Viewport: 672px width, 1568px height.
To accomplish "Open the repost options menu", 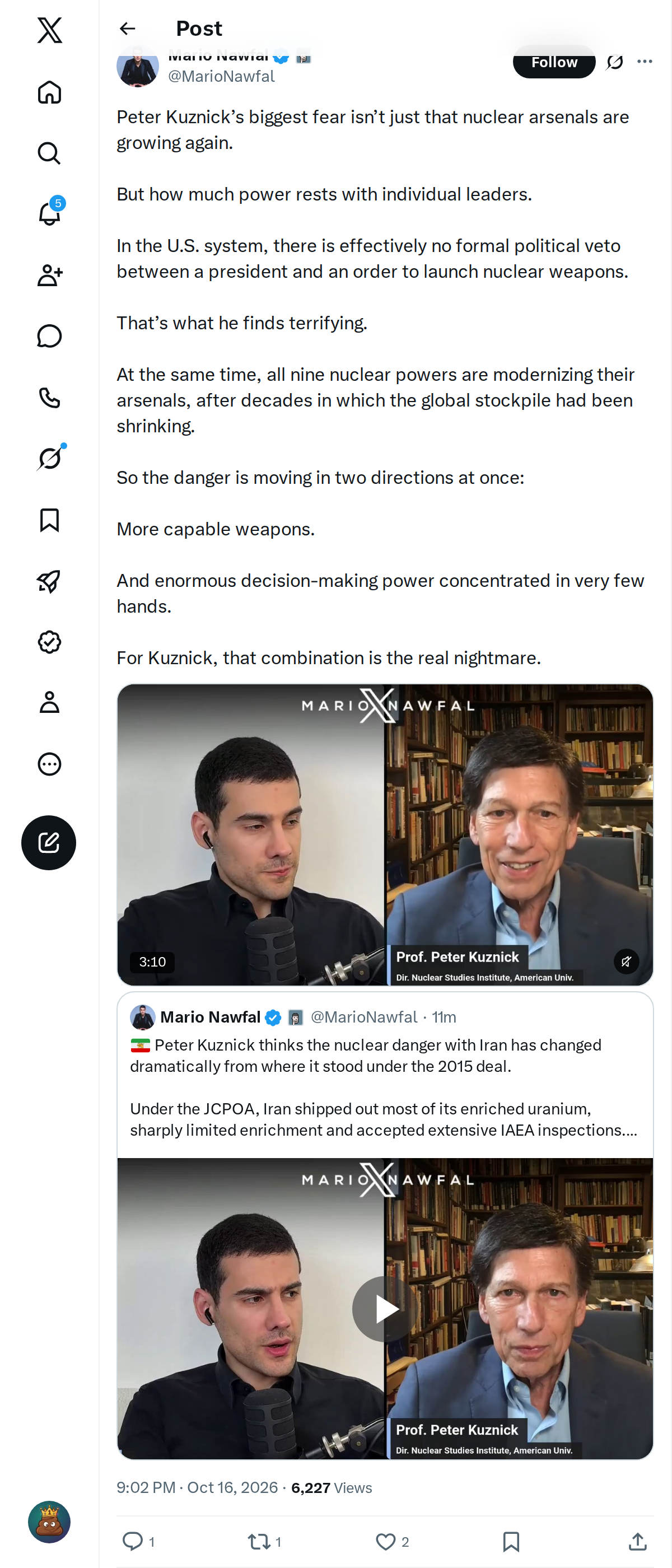I will pyautogui.click(x=259, y=1541).
